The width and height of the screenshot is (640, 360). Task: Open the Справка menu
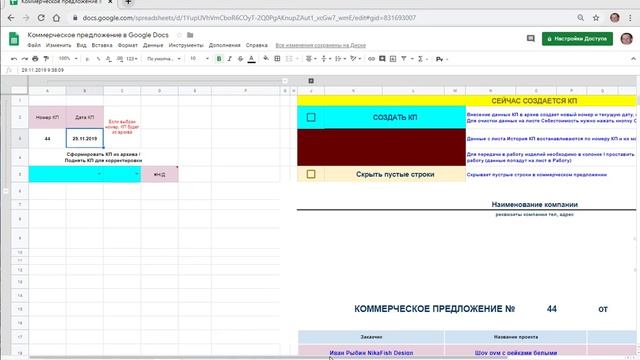click(x=257, y=45)
